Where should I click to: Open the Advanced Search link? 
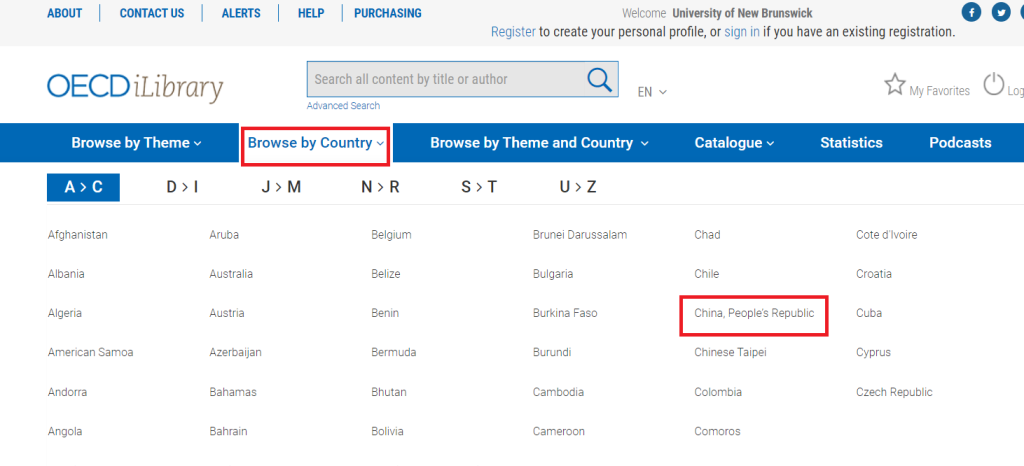(x=343, y=106)
